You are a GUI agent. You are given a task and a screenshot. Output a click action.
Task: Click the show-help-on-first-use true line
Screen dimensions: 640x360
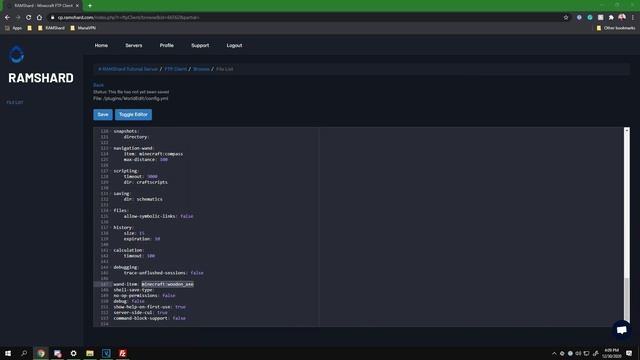coord(149,307)
